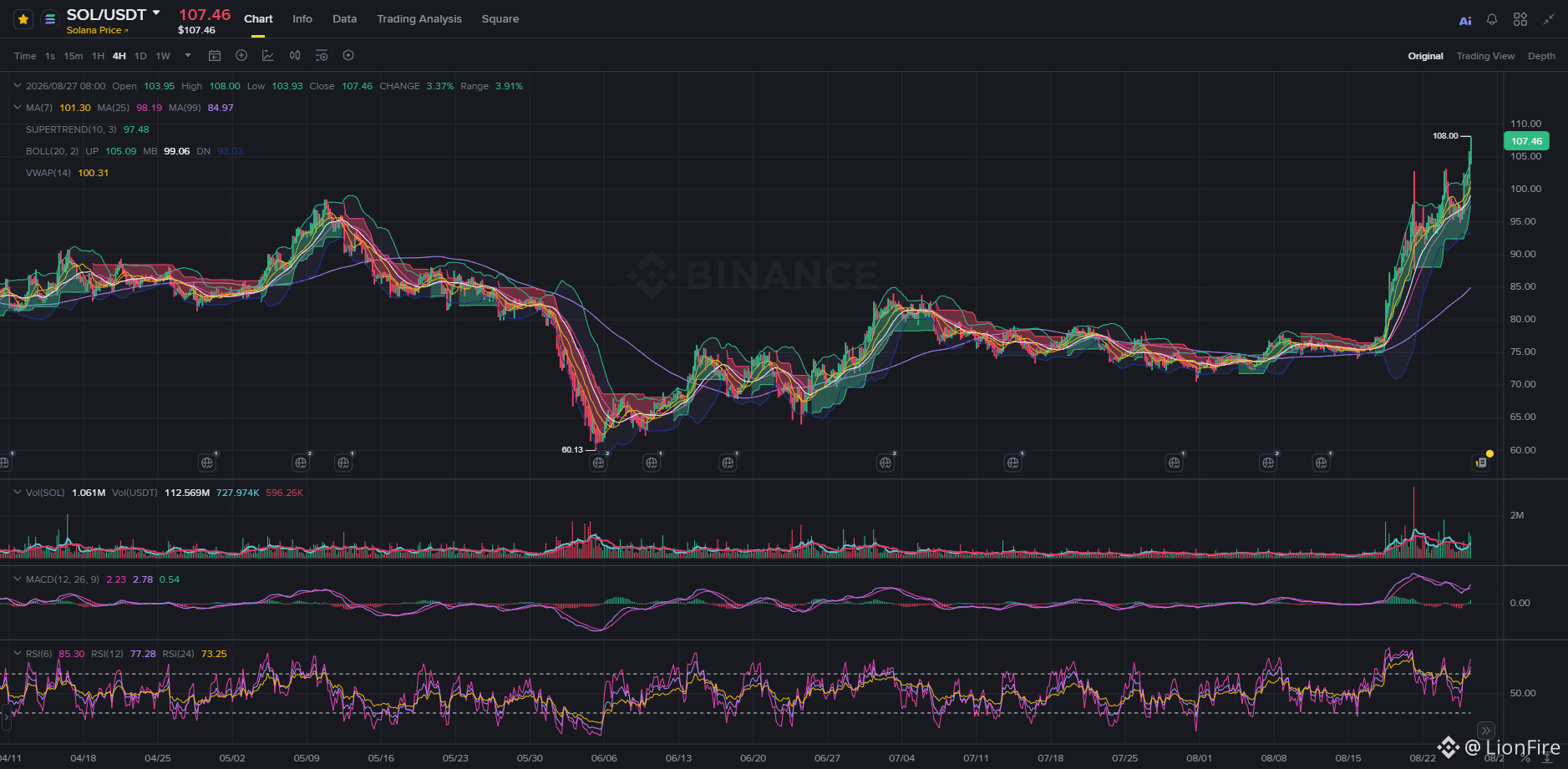Click the RSI(12) indicator label
1568x769 pixels.
(107, 654)
